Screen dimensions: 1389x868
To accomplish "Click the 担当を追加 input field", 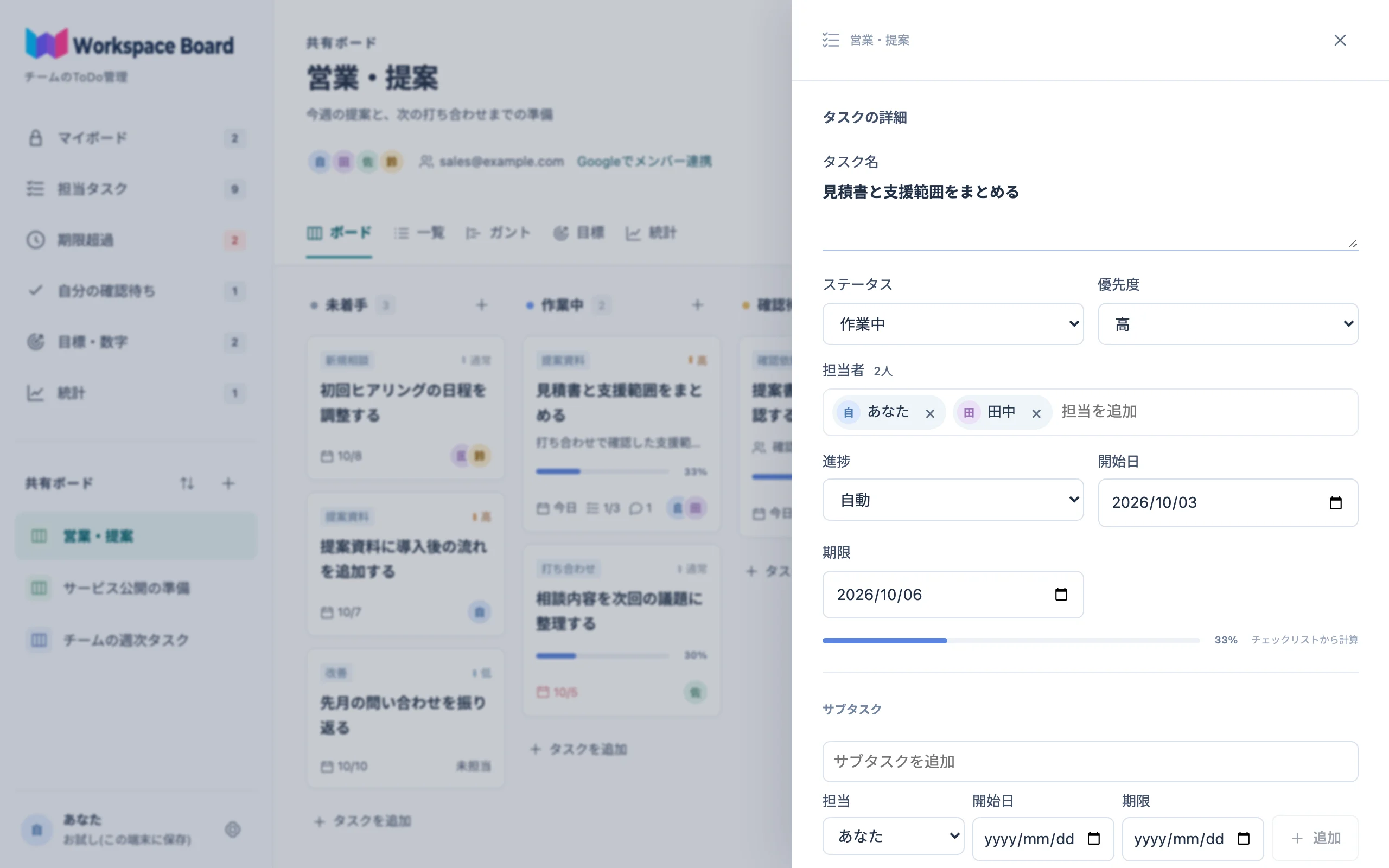I will (1205, 412).
